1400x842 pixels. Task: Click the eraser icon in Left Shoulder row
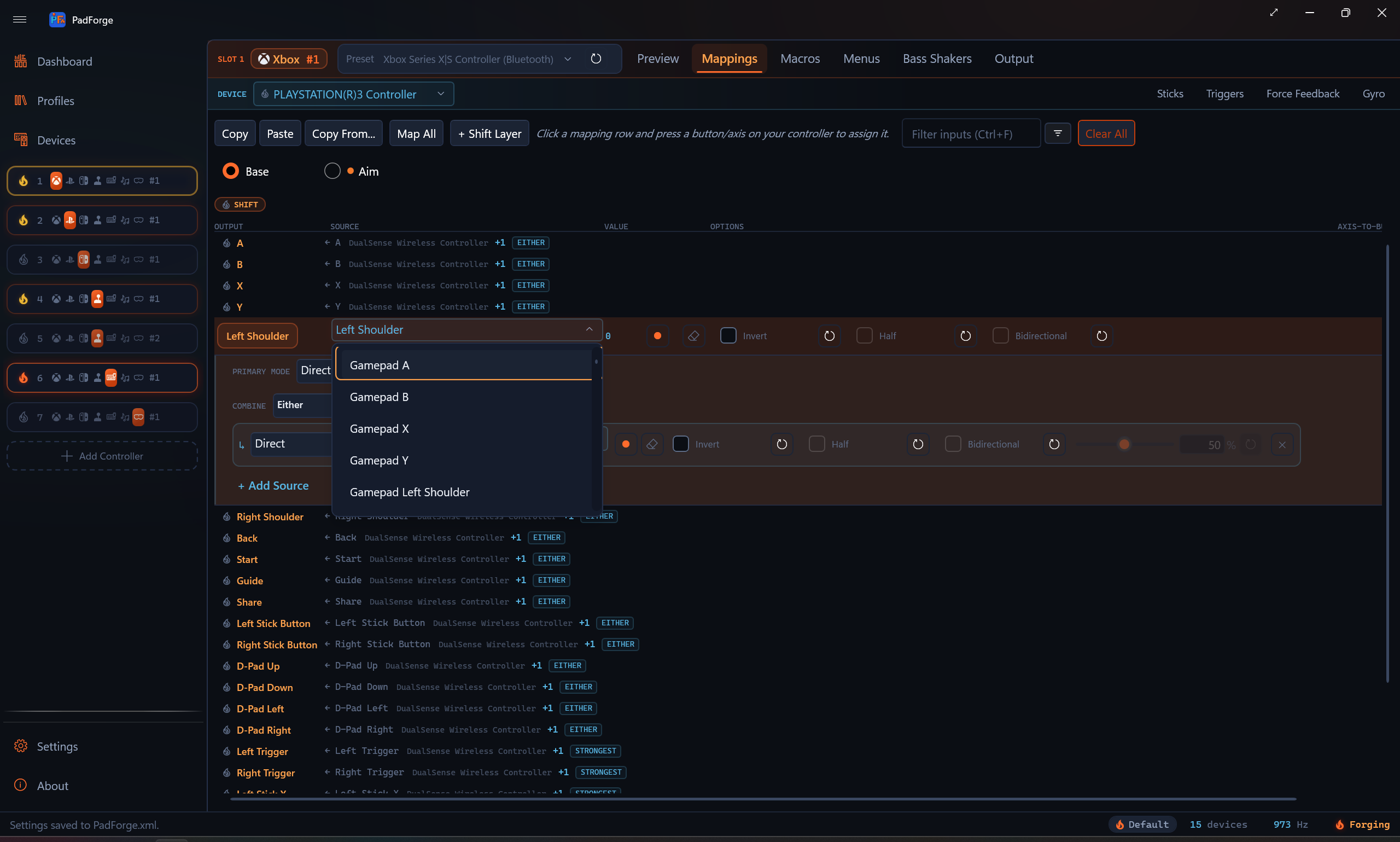point(693,336)
